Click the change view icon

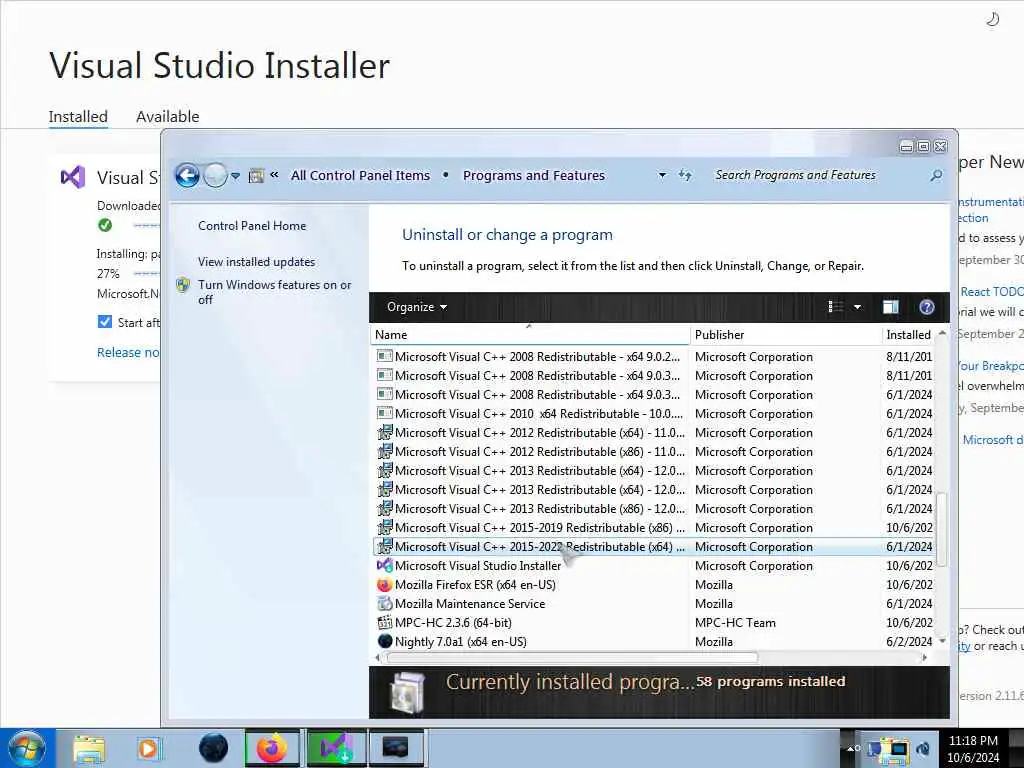tap(835, 307)
